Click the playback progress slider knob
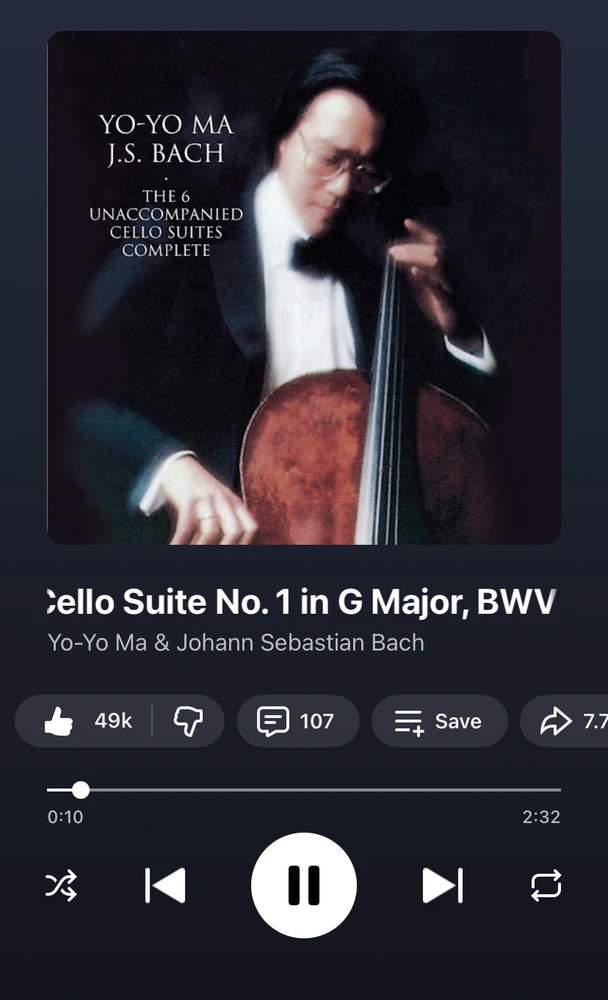This screenshot has height=1000, width=608. 80,790
